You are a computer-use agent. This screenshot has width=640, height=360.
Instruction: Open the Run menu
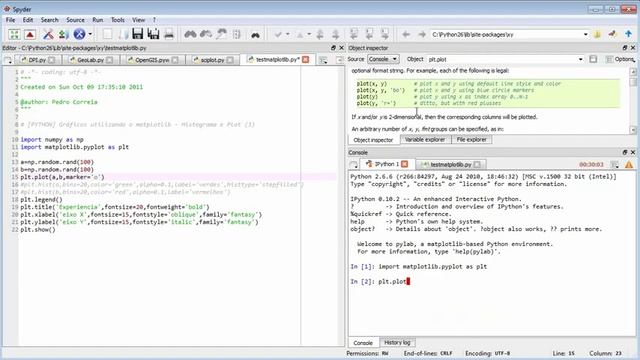point(98,20)
